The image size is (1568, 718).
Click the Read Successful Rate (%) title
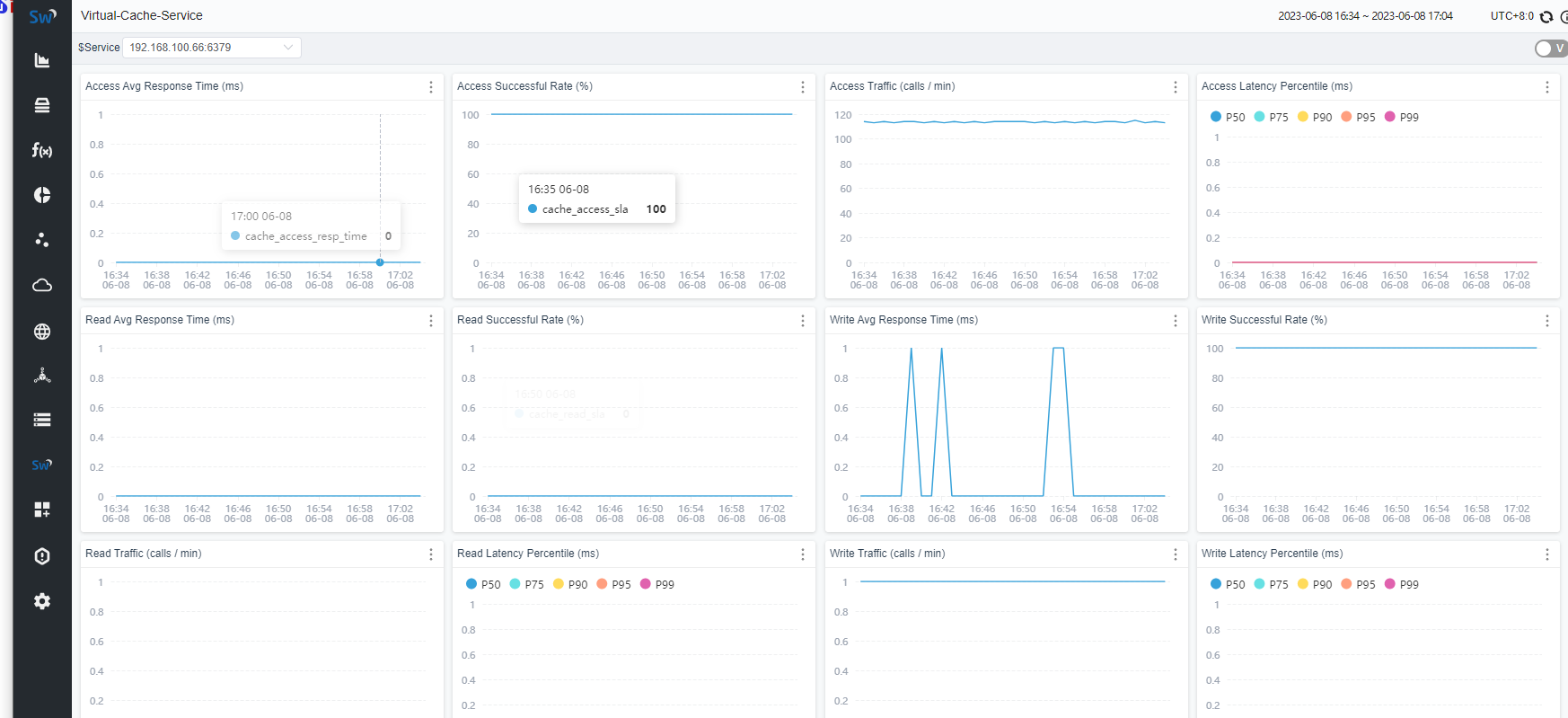click(520, 320)
